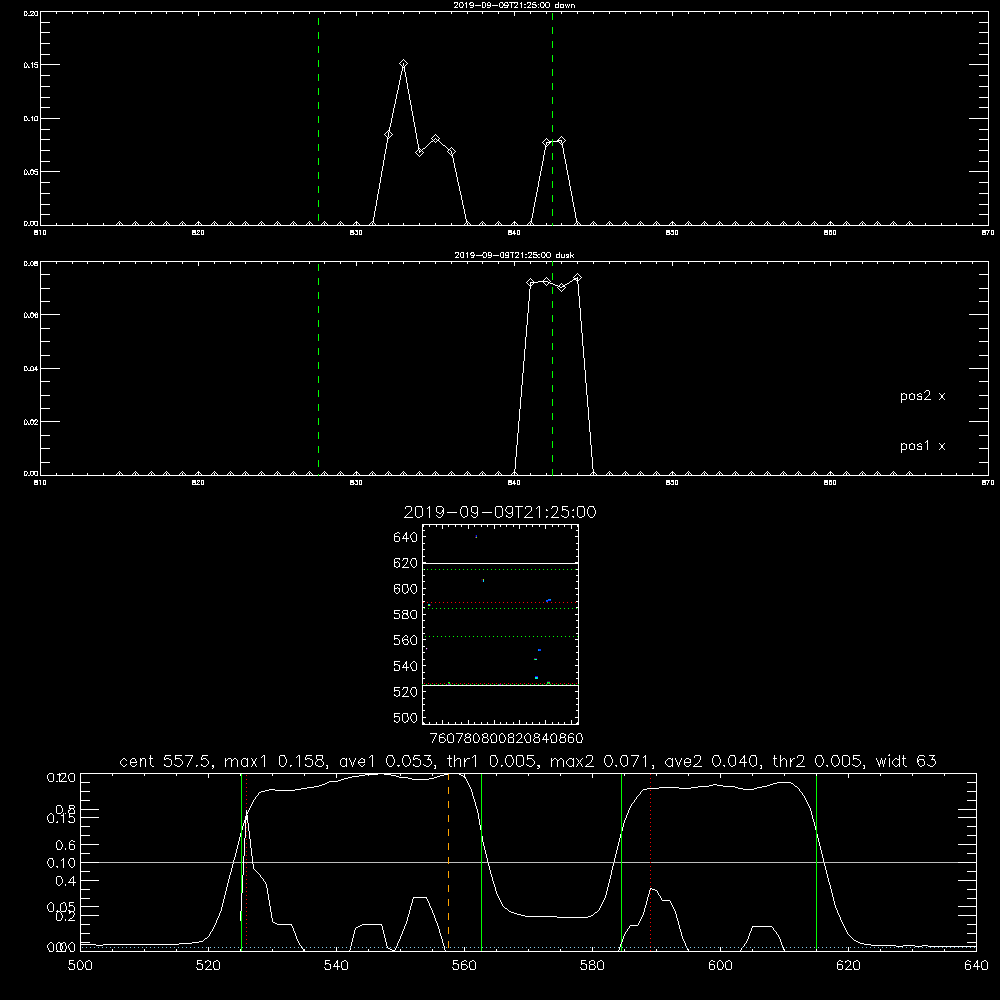Screen dimensions: 1000x1000
Task: Select the orange dashed center line in bottom plot
Action: 448,861
